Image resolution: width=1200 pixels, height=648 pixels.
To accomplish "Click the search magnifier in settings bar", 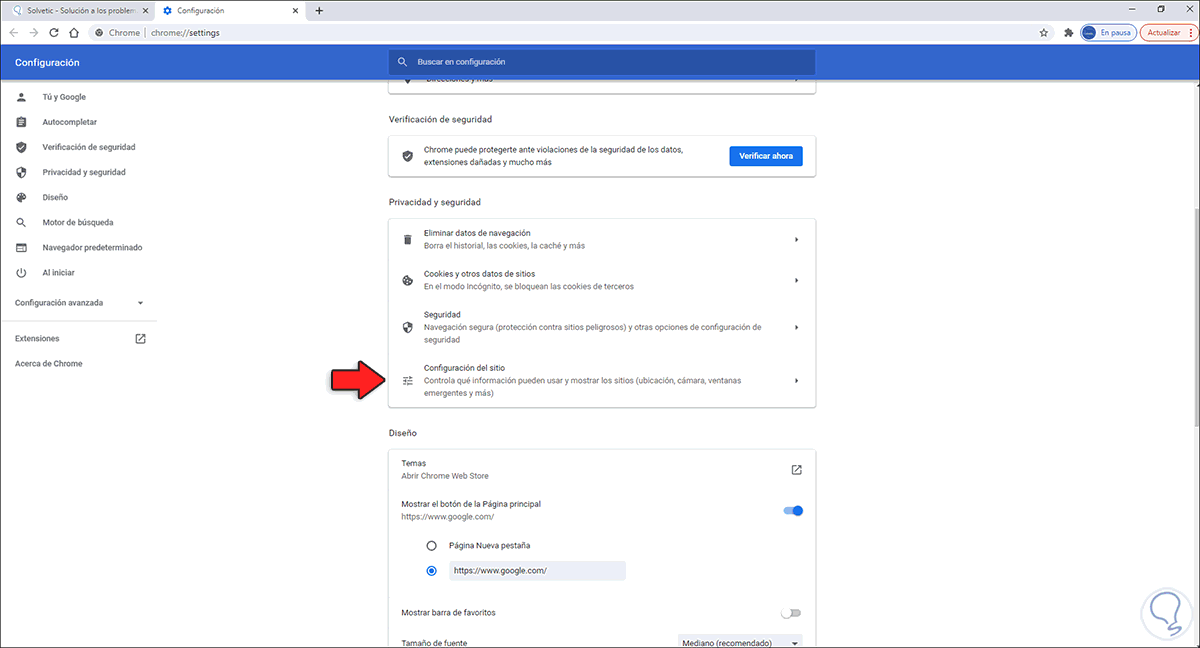I will tap(402, 62).
